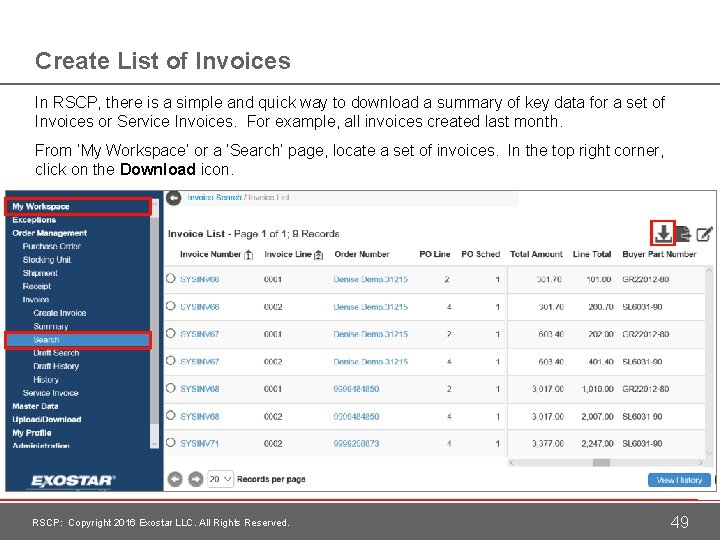Select the radio button for SYSINV71 line 0002
Viewport: 720px width, 540px height.
coord(171,443)
